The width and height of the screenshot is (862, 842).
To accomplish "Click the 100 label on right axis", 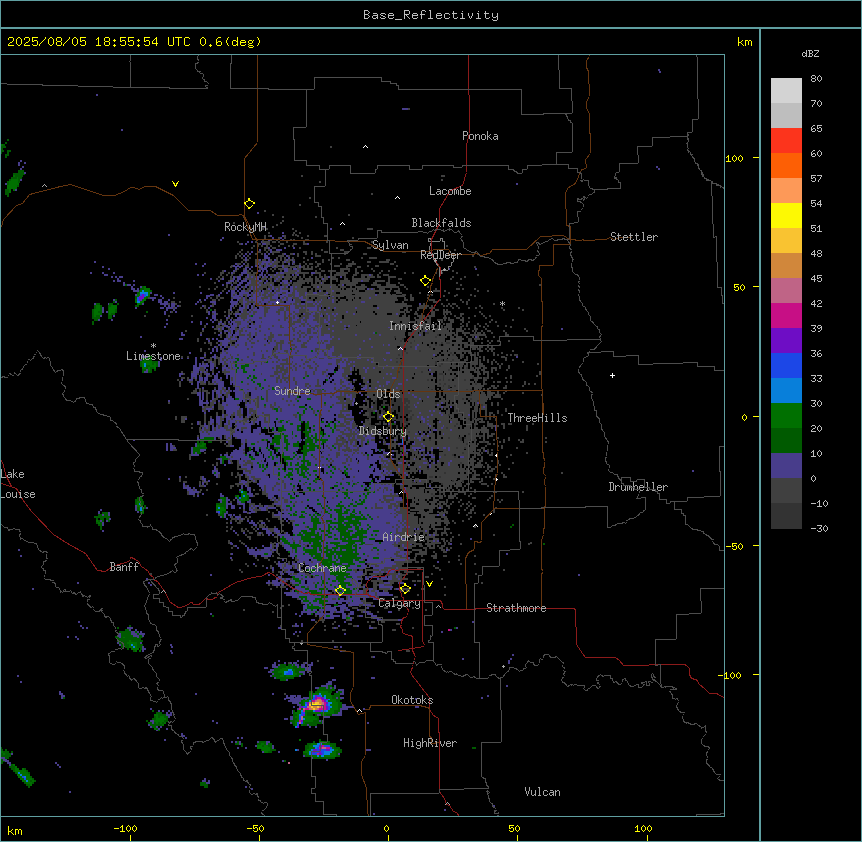I will coord(734,158).
